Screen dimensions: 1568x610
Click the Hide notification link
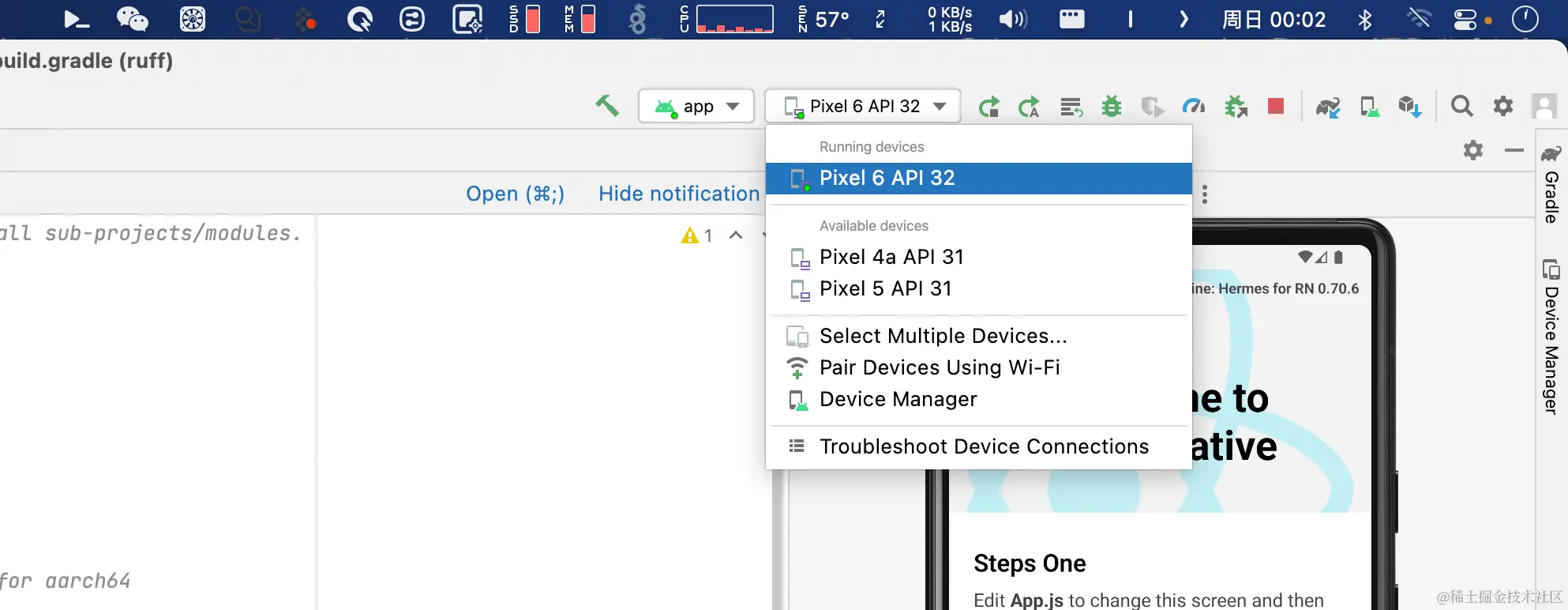tap(679, 194)
